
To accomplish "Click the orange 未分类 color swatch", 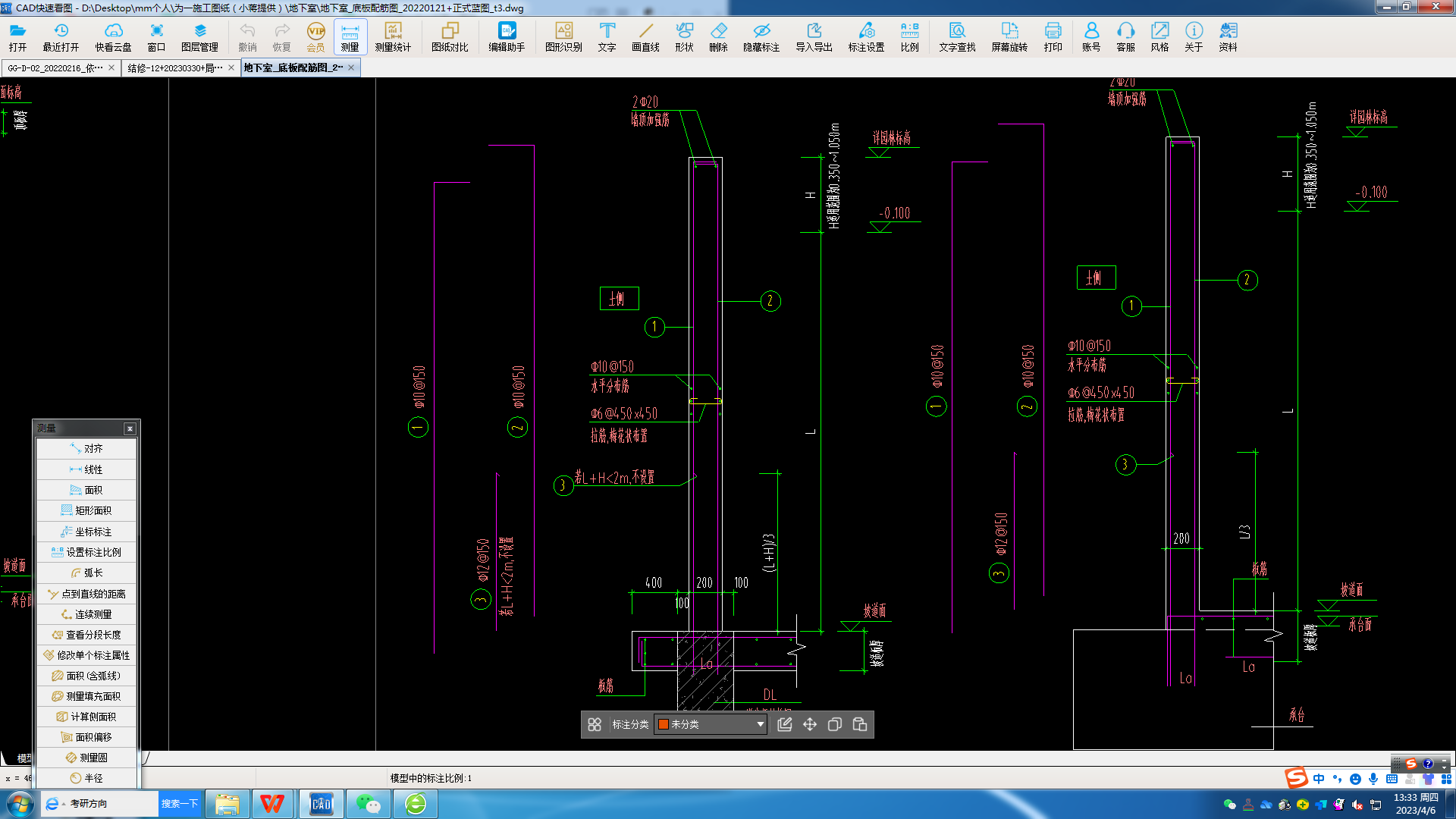I will coord(664,724).
